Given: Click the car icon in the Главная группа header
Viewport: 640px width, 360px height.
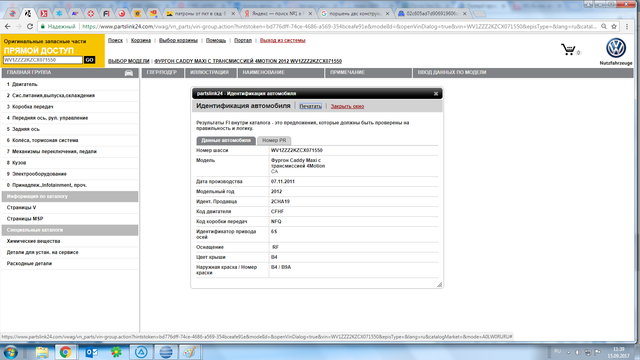Looking at the screenshot, I should [129, 73].
